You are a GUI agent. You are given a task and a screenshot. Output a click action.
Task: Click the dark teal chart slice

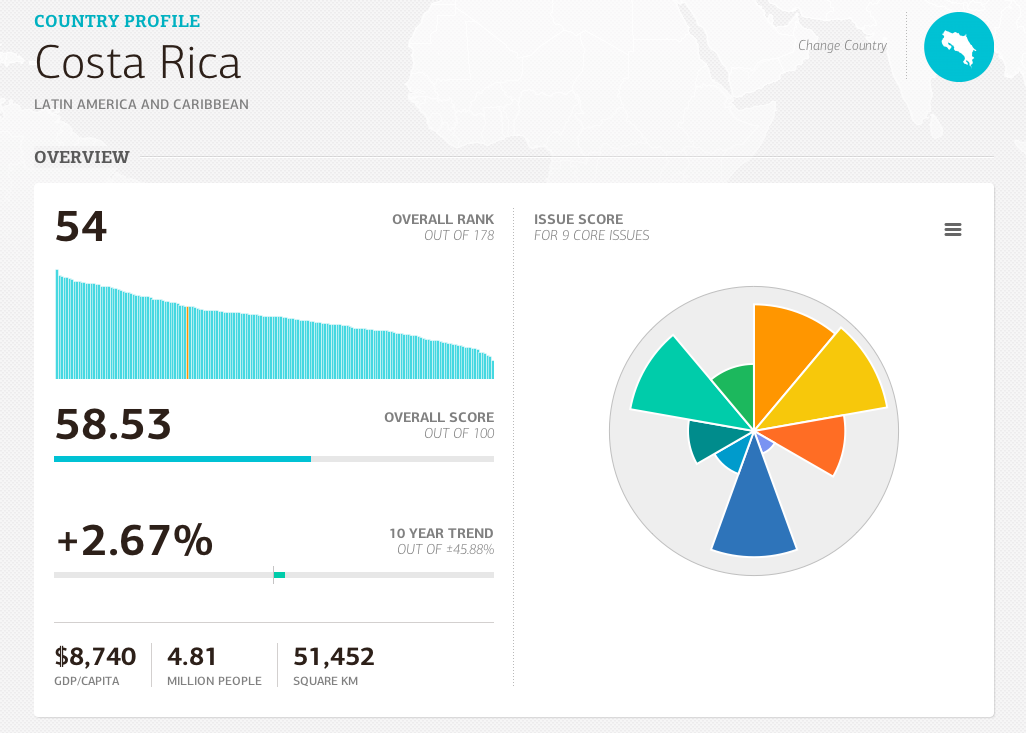point(710,440)
